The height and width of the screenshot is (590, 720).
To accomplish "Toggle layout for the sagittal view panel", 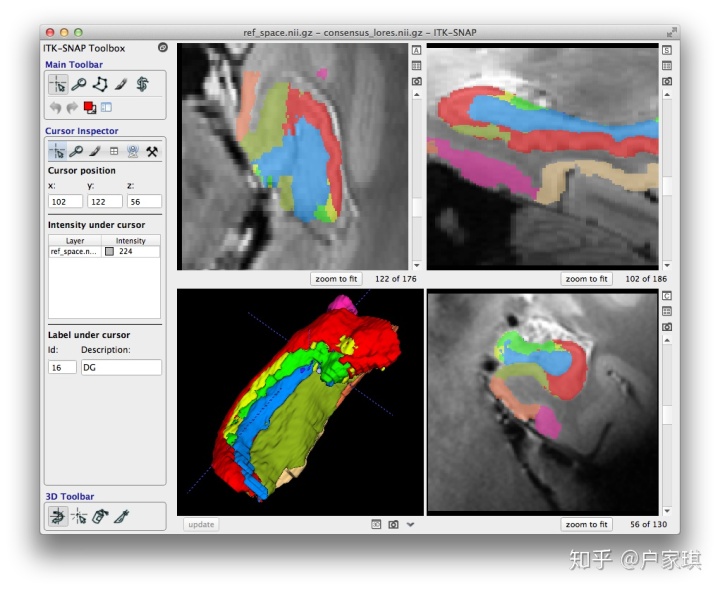I will coord(667,66).
